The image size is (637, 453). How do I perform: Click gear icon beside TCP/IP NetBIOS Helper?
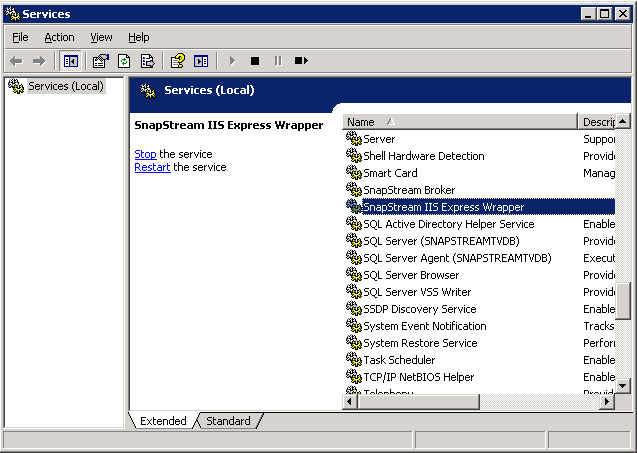353,377
